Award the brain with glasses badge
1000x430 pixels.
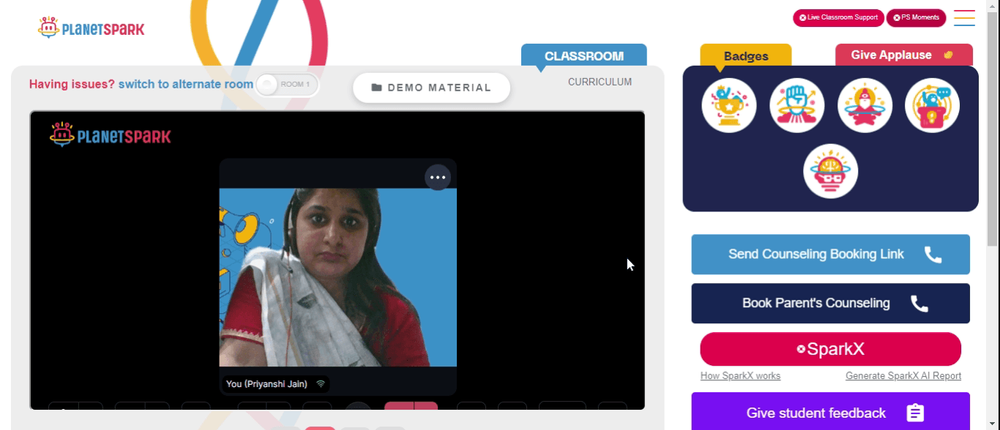coord(830,171)
